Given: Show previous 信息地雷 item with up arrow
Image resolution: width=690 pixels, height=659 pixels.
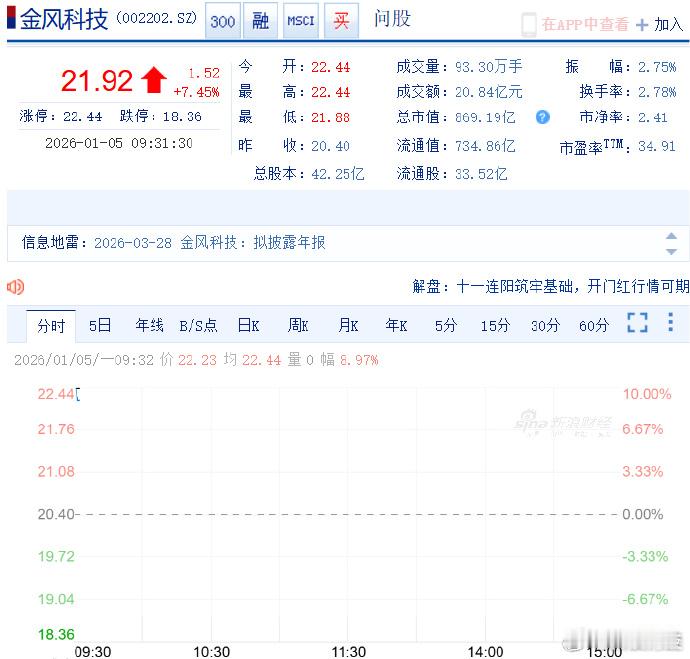Looking at the screenshot, I should [671, 236].
